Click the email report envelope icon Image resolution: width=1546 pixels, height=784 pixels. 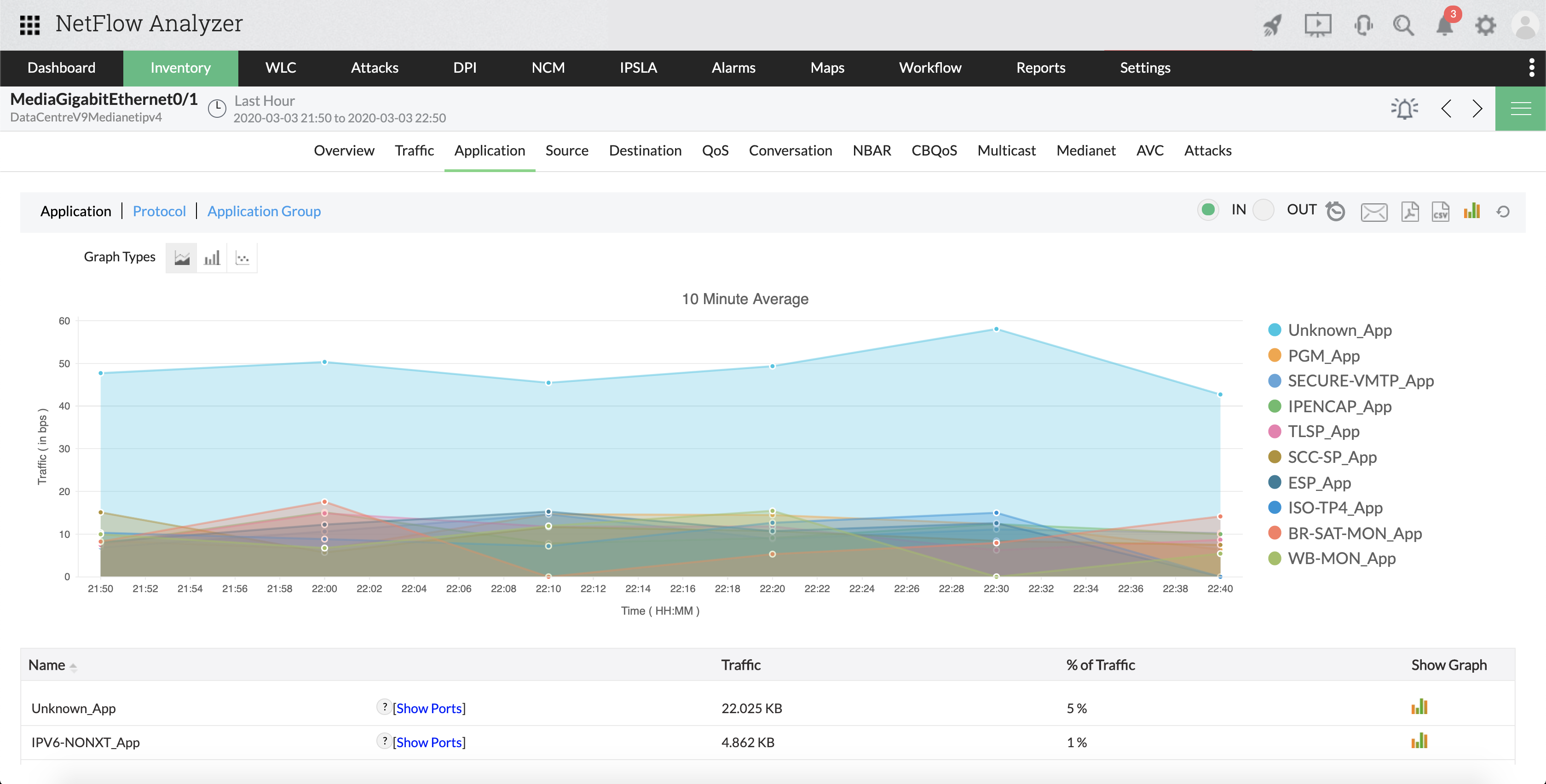(1374, 211)
